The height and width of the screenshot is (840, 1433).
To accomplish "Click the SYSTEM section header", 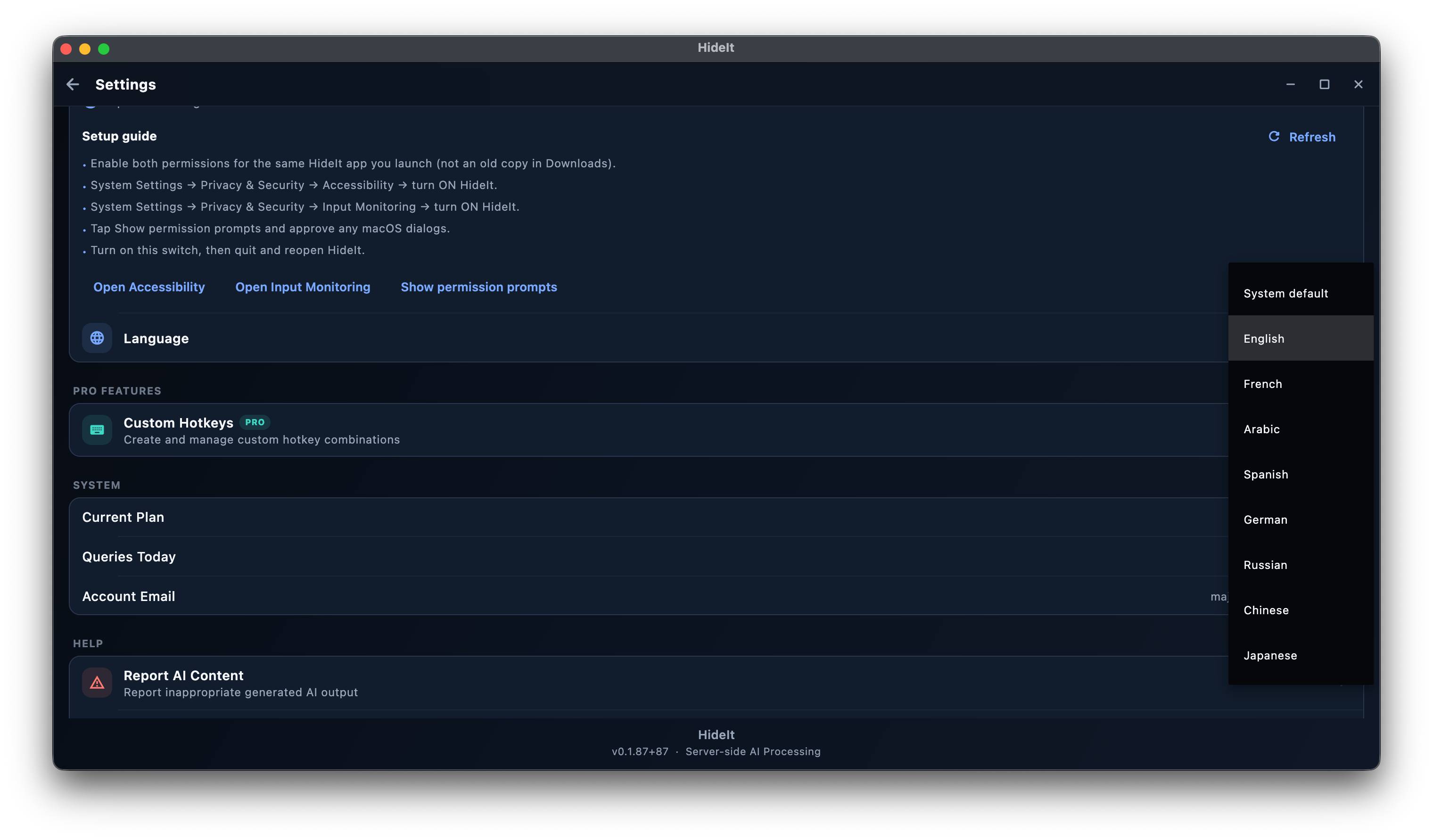I will tap(97, 485).
